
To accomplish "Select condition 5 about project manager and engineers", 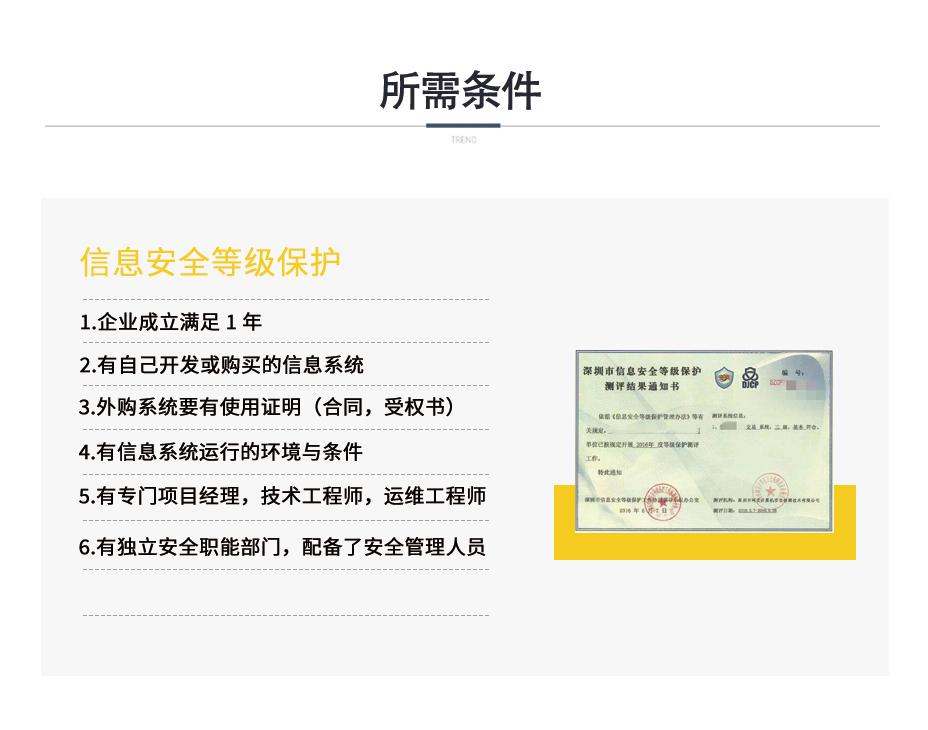I will tap(283, 495).
